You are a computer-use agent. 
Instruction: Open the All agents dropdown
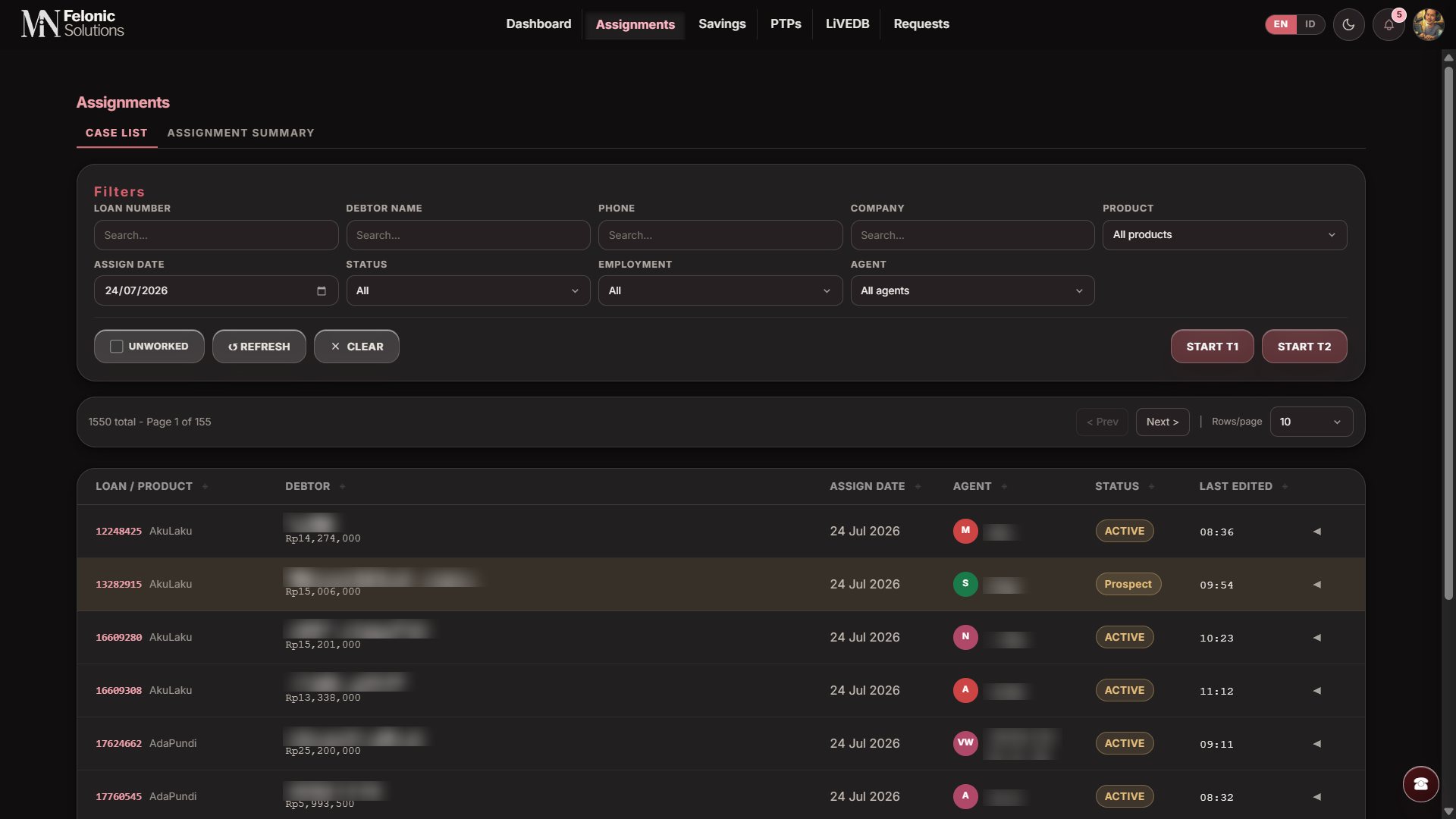tap(972, 290)
